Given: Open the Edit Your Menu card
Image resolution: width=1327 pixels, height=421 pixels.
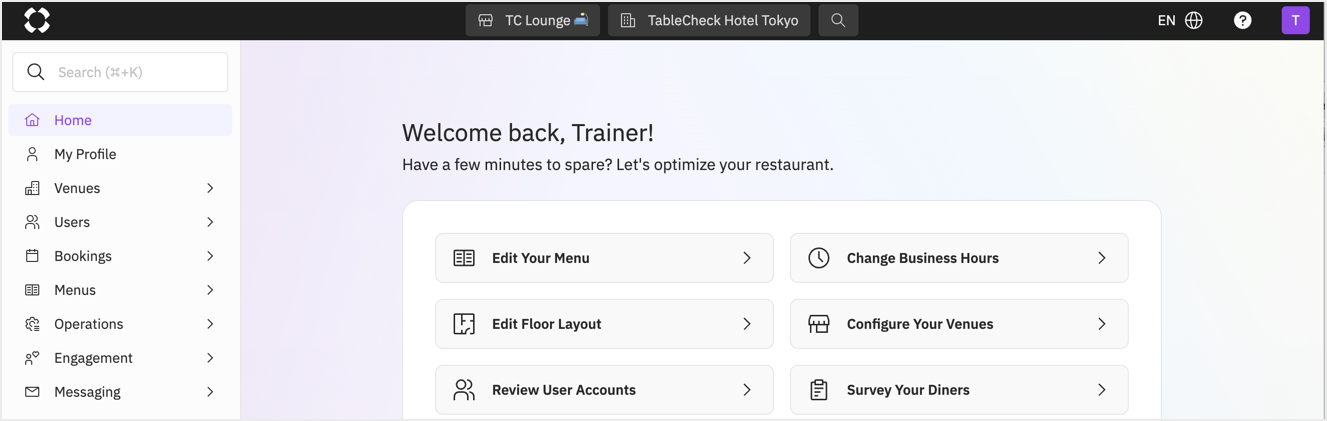Looking at the screenshot, I should point(604,258).
